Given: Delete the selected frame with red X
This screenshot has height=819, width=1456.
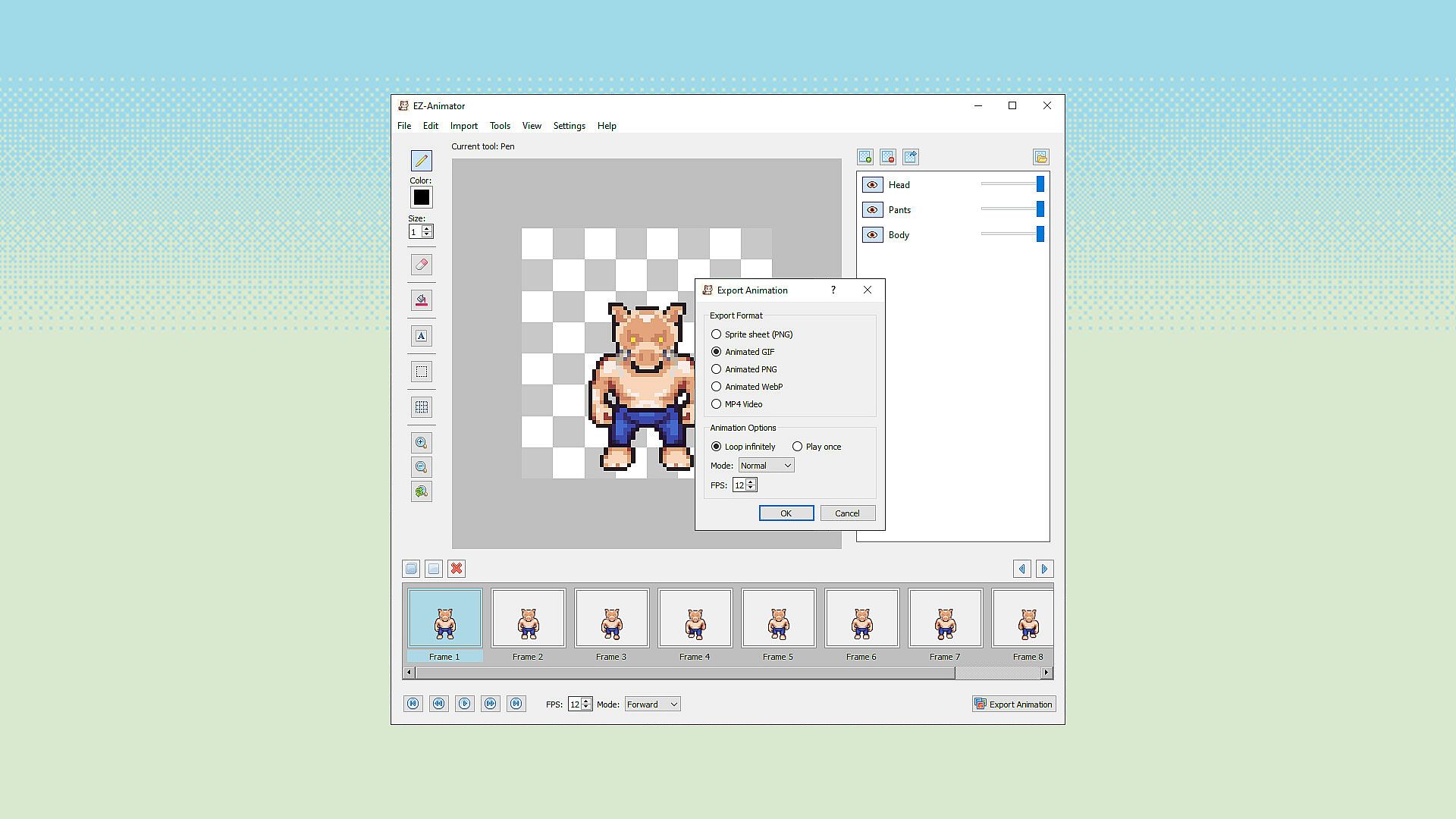Looking at the screenshot, I should pos(457,569).
